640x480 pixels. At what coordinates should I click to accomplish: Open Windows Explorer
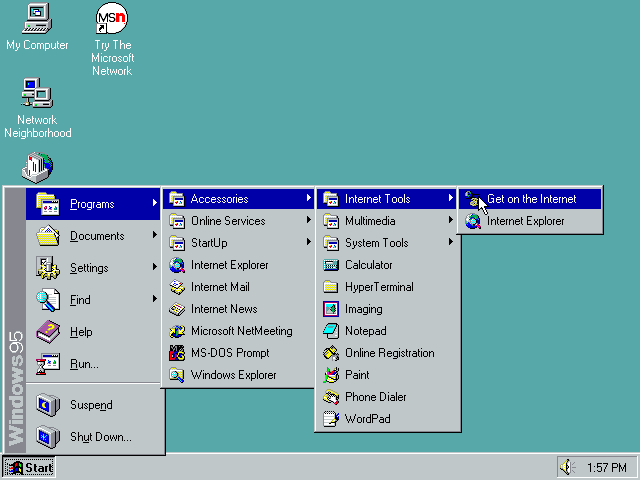coord(238,375)
